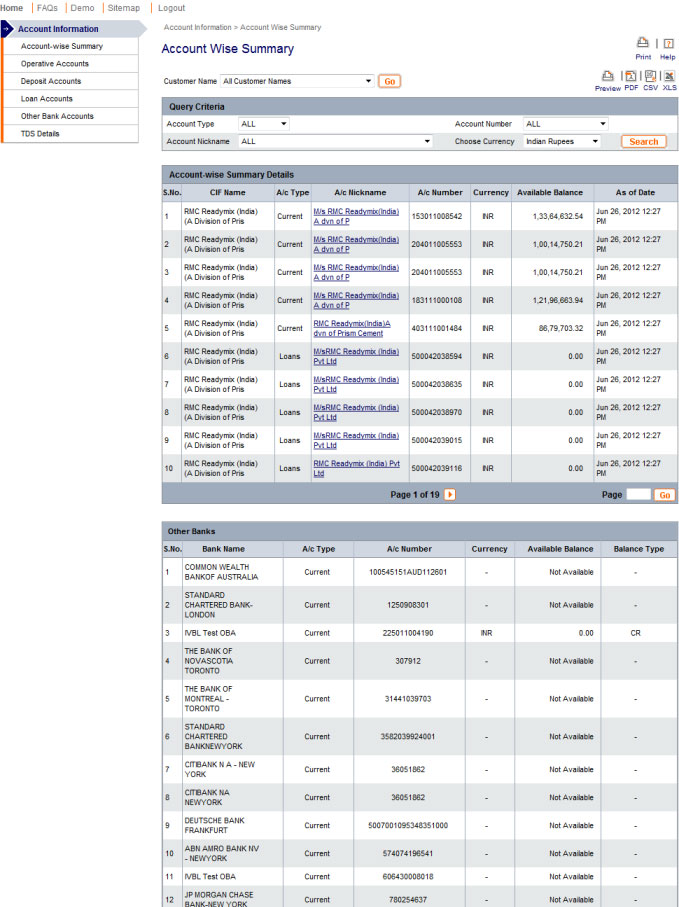Click balance 1,21,96,663.94

[558, 300]
